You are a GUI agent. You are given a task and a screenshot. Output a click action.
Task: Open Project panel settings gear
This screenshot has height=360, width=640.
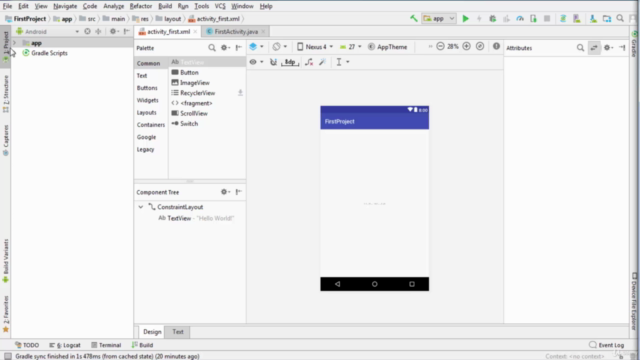113,31
